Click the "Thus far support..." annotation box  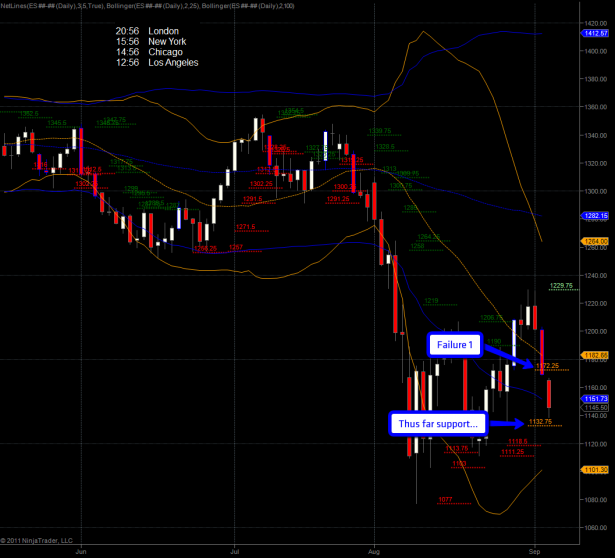pos(439,422)
